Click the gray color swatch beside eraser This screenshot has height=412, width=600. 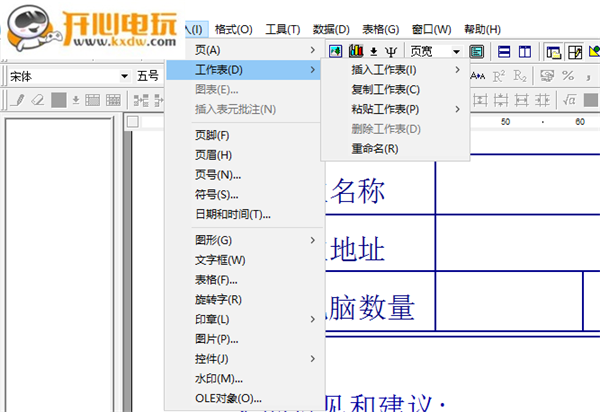(x=59, y=100)
